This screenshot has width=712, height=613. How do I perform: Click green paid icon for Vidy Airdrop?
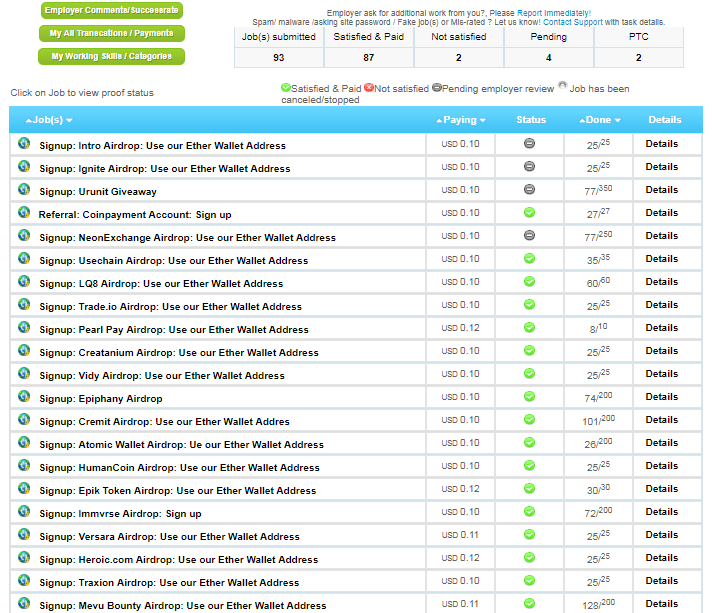(x=529, y=373)
